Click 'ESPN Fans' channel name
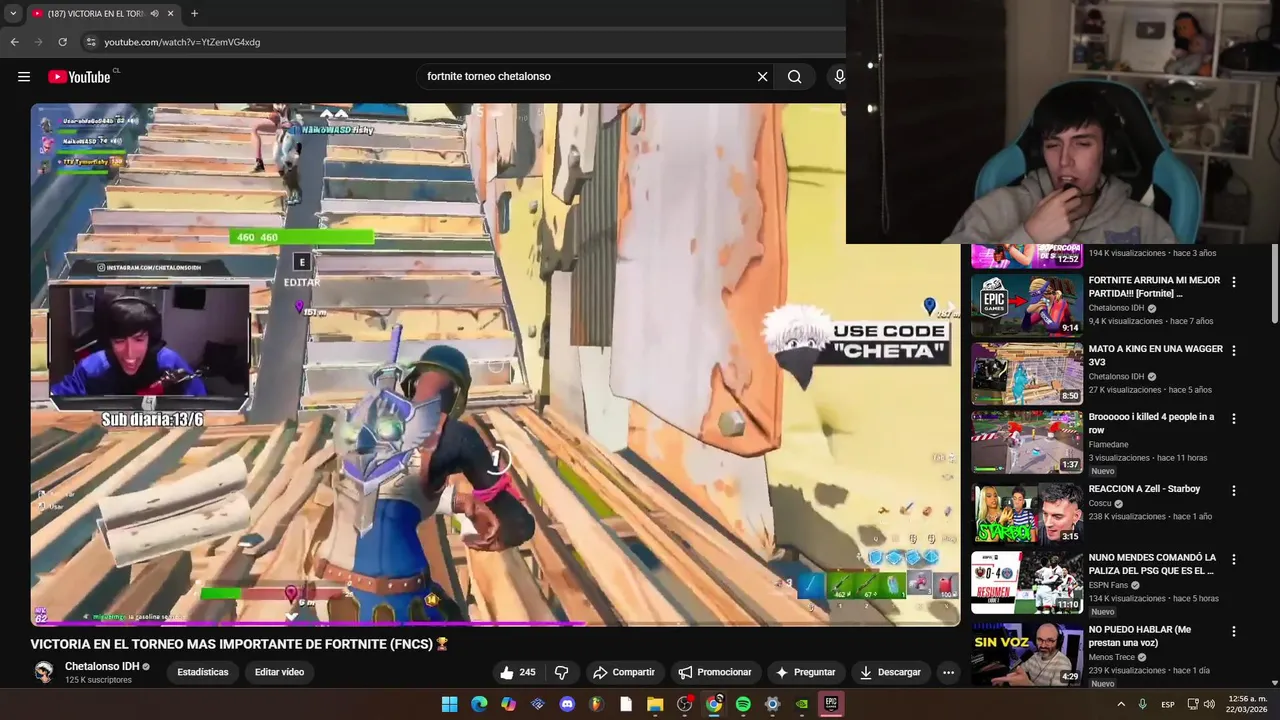The width and height of the screenshot is (1280, 720). pos(1109,586)
